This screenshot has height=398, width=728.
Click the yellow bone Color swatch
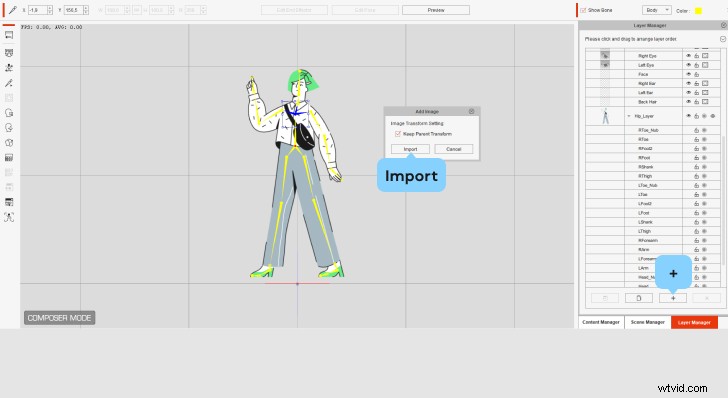click(698, 10)
